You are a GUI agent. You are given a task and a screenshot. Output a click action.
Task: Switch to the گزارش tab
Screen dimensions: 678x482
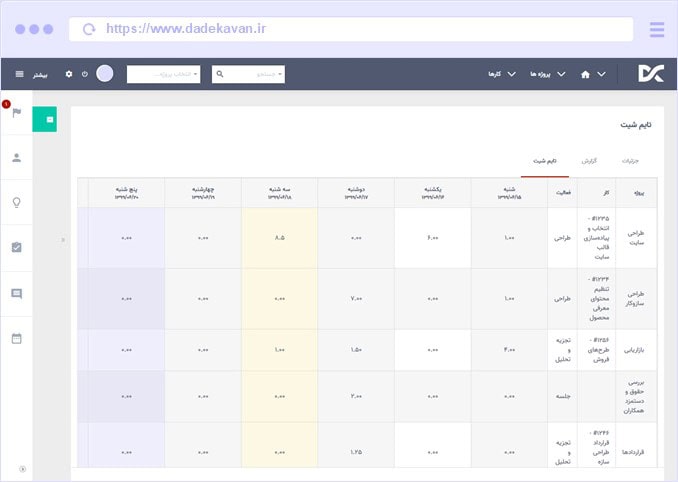click(589, 160)
